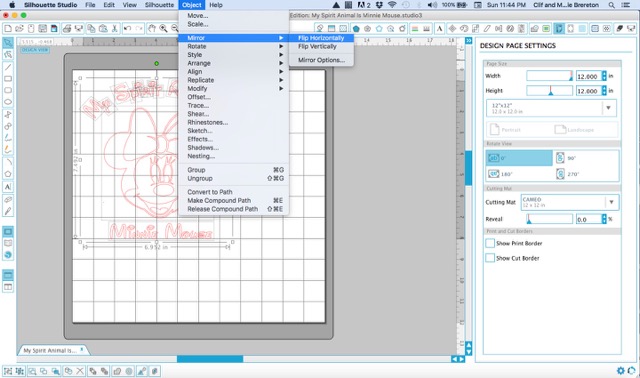Open the Cutting Mat CAMEO dropdown
Screen dimensions: 640x378
click(x=569, y=202)
